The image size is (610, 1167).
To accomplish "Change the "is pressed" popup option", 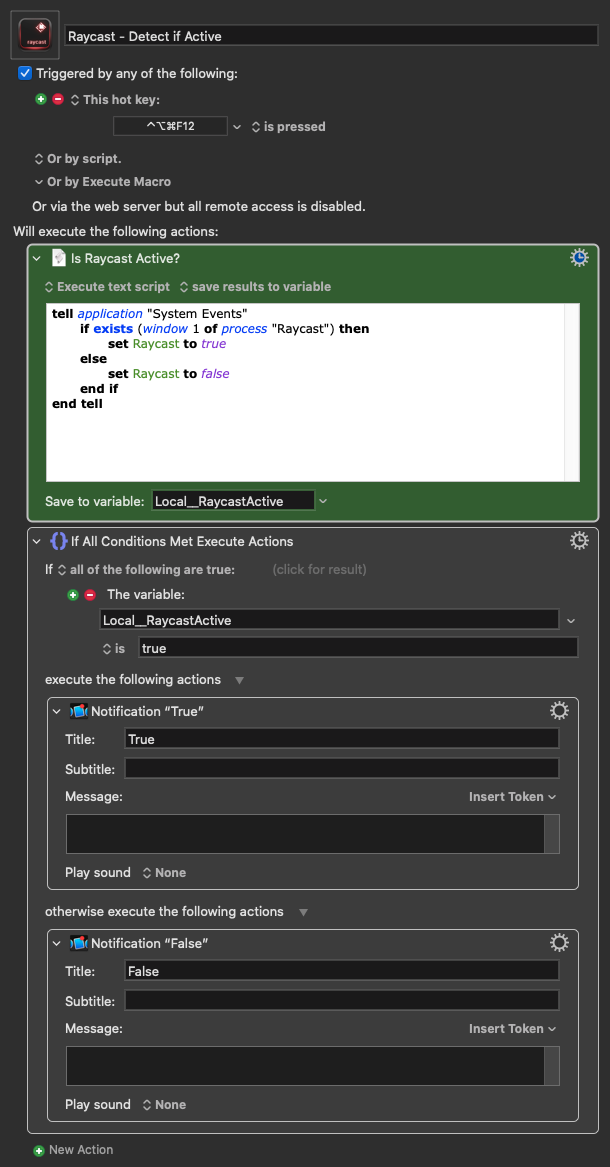I will coord(289,127).
